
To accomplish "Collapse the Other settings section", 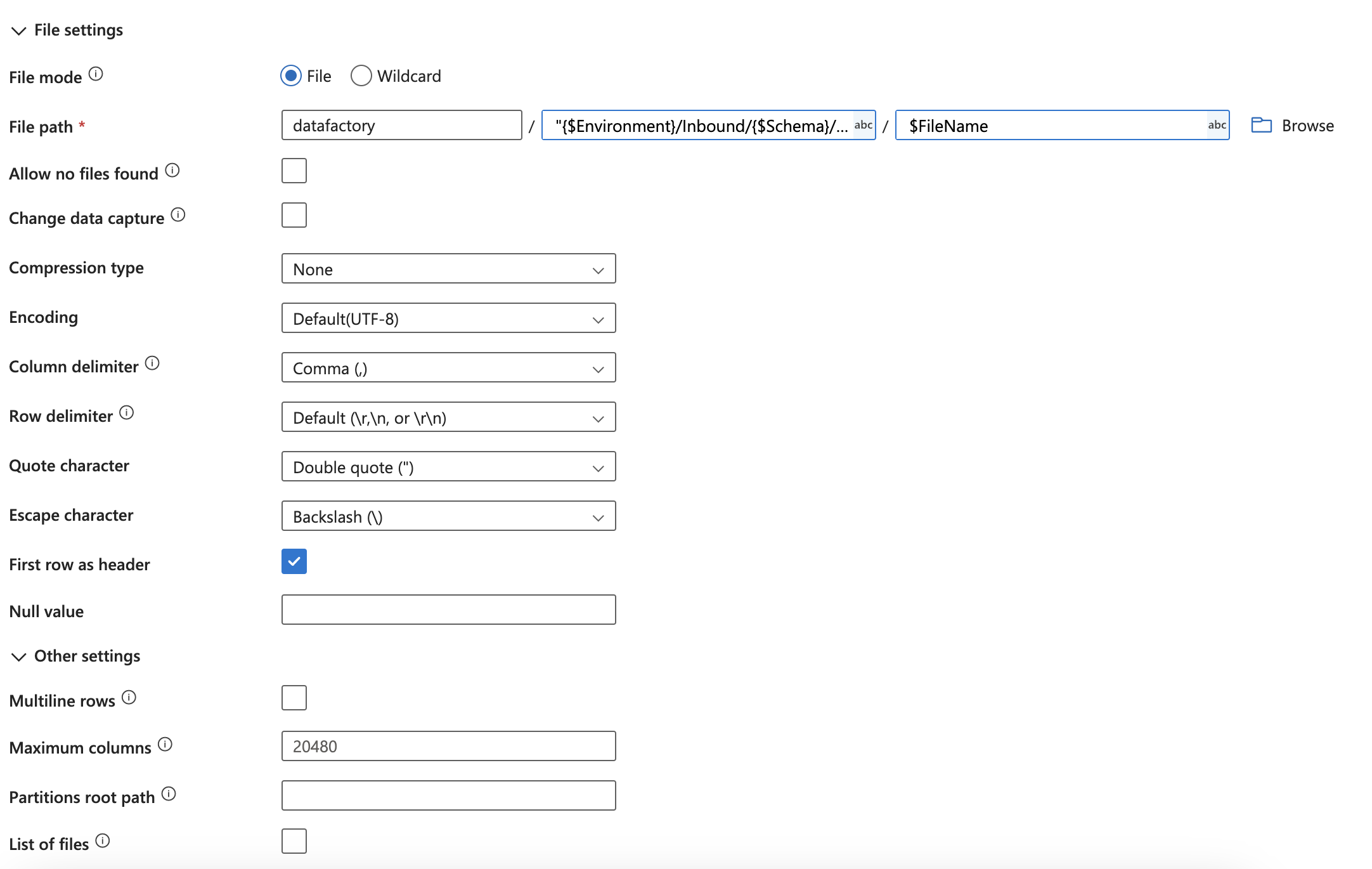I will click(18, 657).
